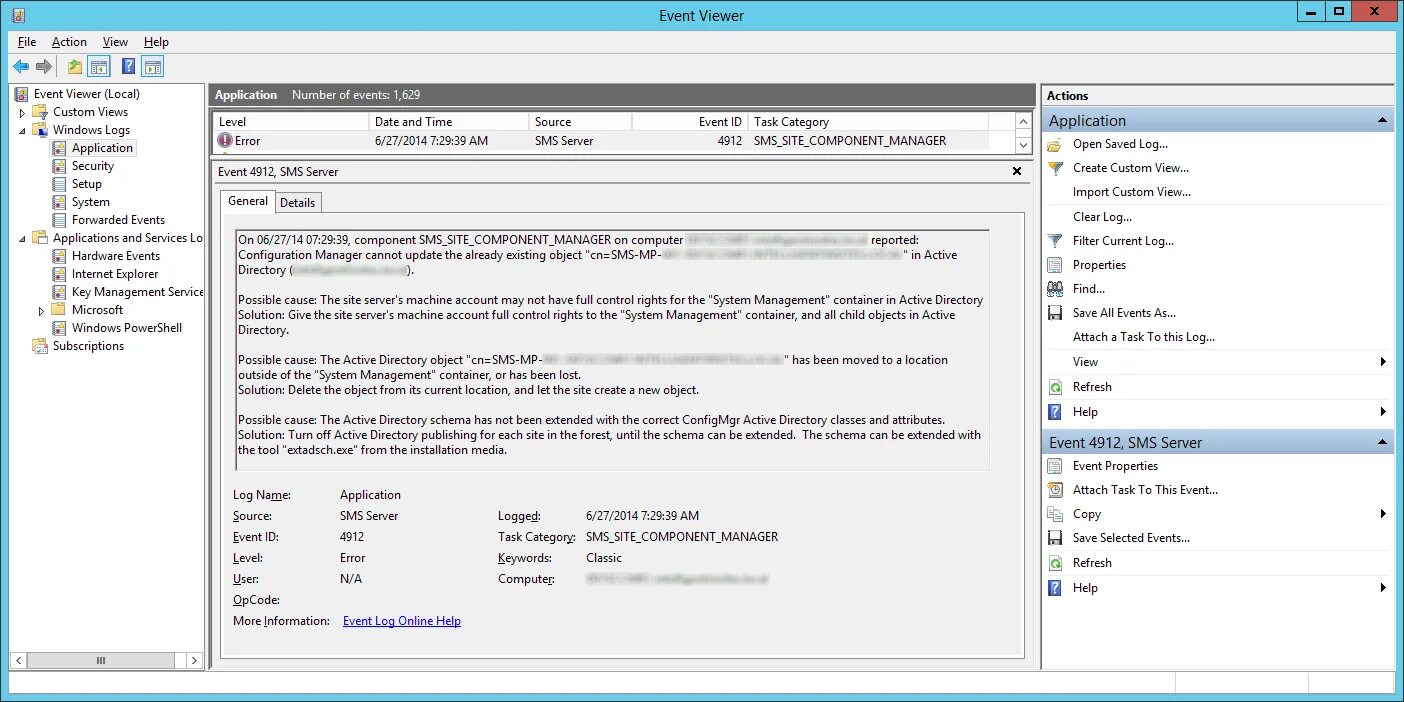The image size is (1404, 702).
Task: Collapse the Event 4912, SMS Server section
Action: tap(1383, 442)
